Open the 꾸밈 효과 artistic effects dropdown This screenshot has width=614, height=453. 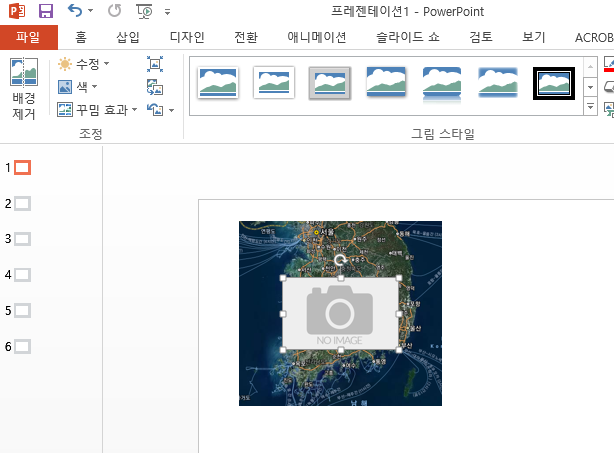click(97, 110)
